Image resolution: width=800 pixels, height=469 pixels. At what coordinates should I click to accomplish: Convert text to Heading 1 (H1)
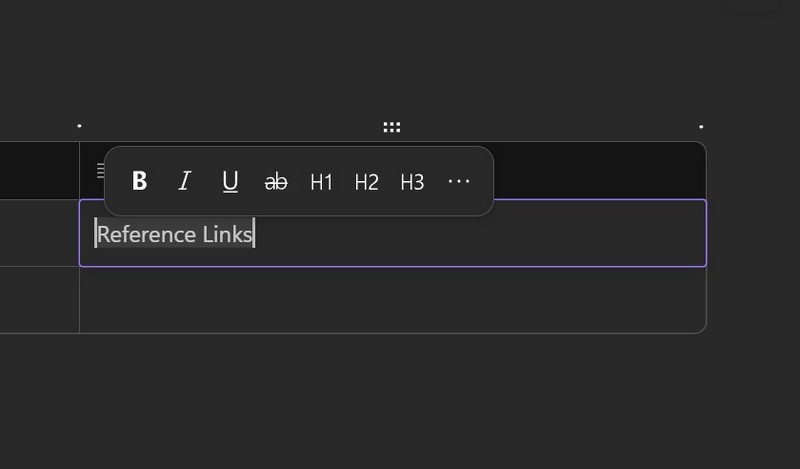coord(321,181)
